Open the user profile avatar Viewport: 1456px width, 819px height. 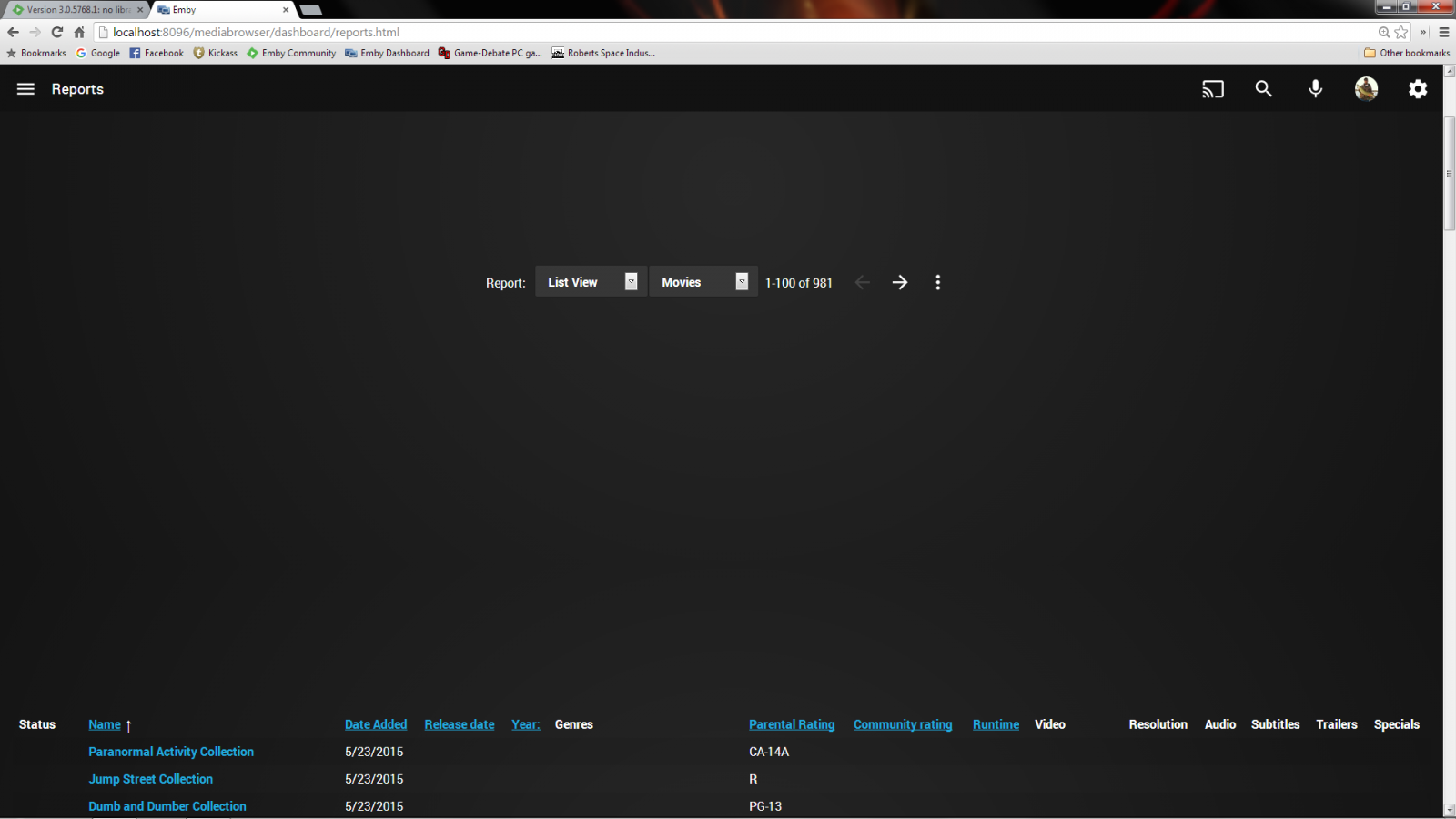coord(1366,88)
